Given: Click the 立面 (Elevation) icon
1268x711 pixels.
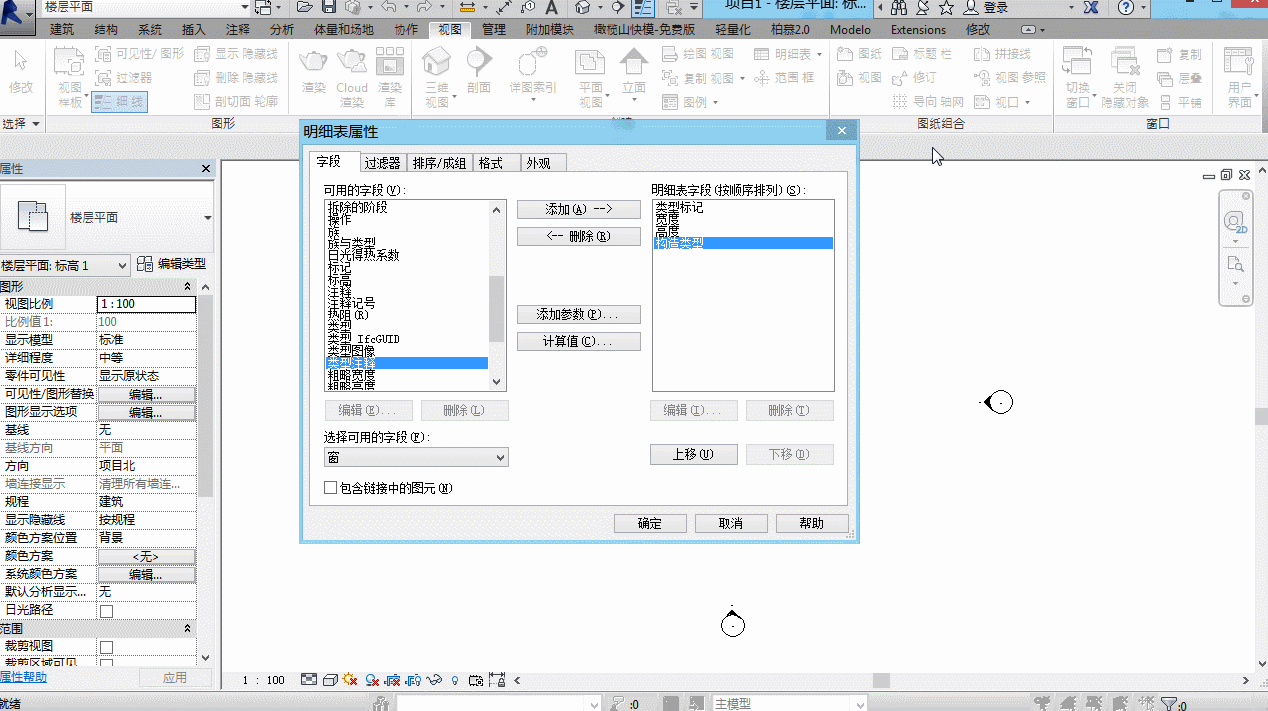Looking at the screenshot, I should (x=634, y=64).
